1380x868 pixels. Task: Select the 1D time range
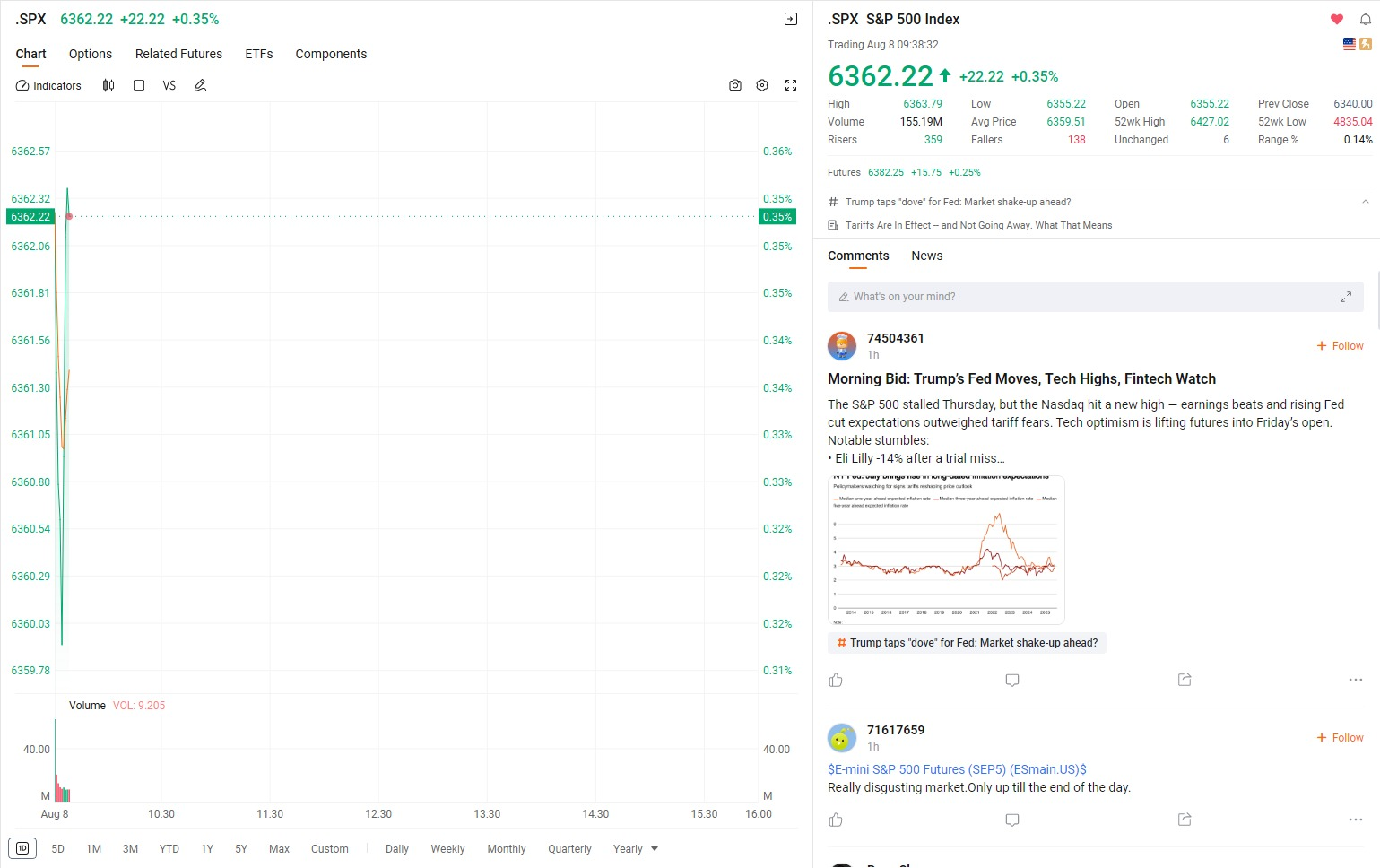pos(22,848)
